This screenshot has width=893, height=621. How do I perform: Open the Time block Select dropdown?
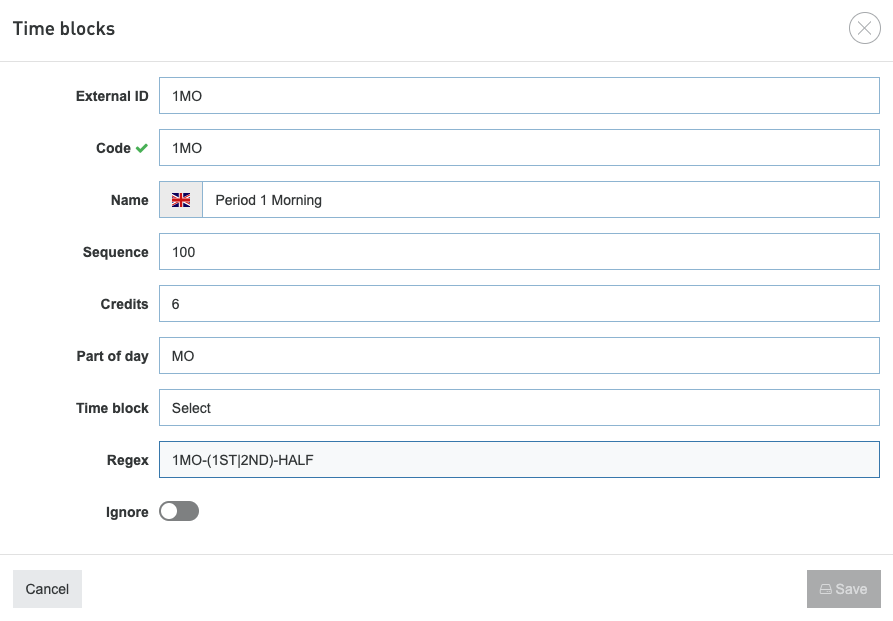519,407
